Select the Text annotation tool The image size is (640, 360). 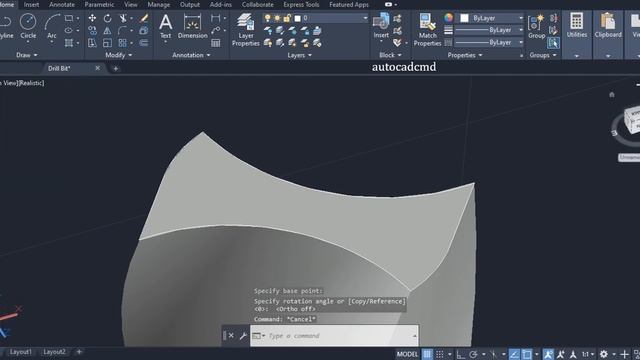pyautogui.click(x=165, y=26)
